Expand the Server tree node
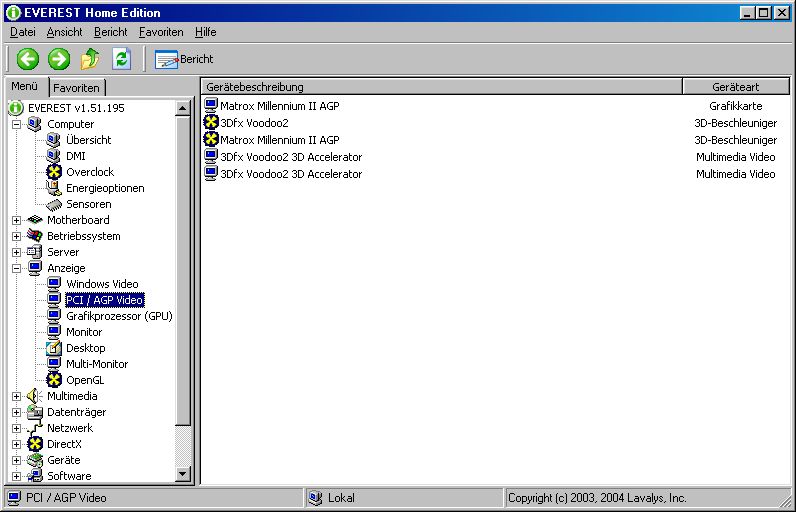Viewport: 796px width, 512px height. [x=16, y=252]
